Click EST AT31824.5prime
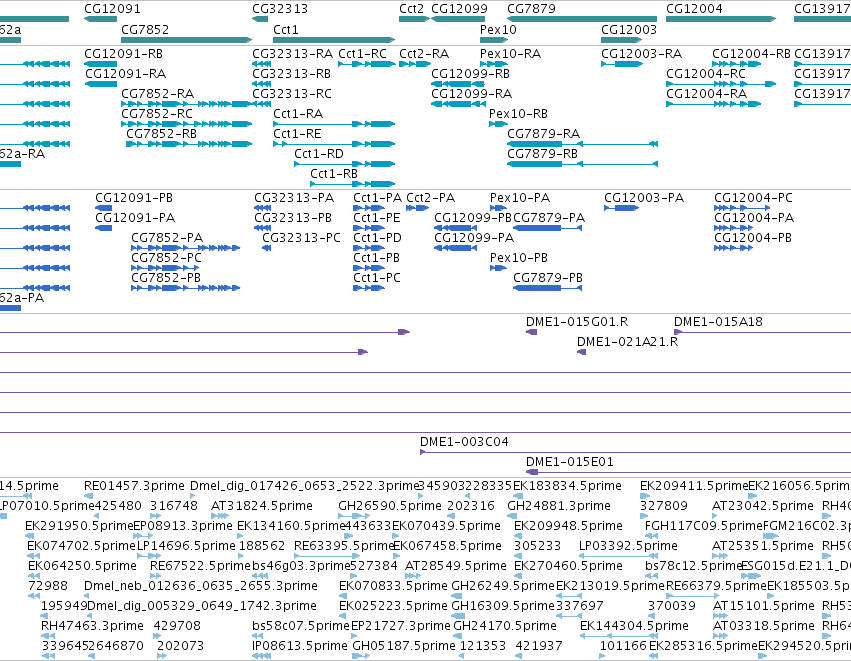 pyautogui.click(x=262, y=506)
